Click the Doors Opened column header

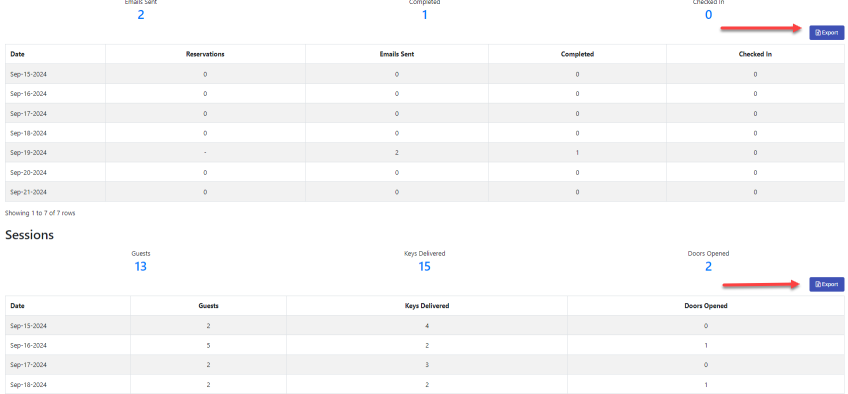[x=706, y=306]
